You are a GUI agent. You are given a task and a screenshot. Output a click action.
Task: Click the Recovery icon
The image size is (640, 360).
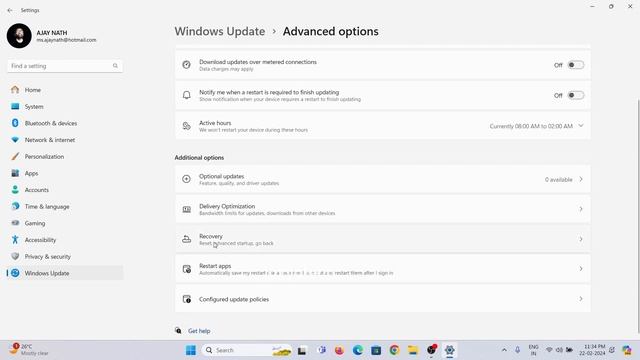coord(187,239)
